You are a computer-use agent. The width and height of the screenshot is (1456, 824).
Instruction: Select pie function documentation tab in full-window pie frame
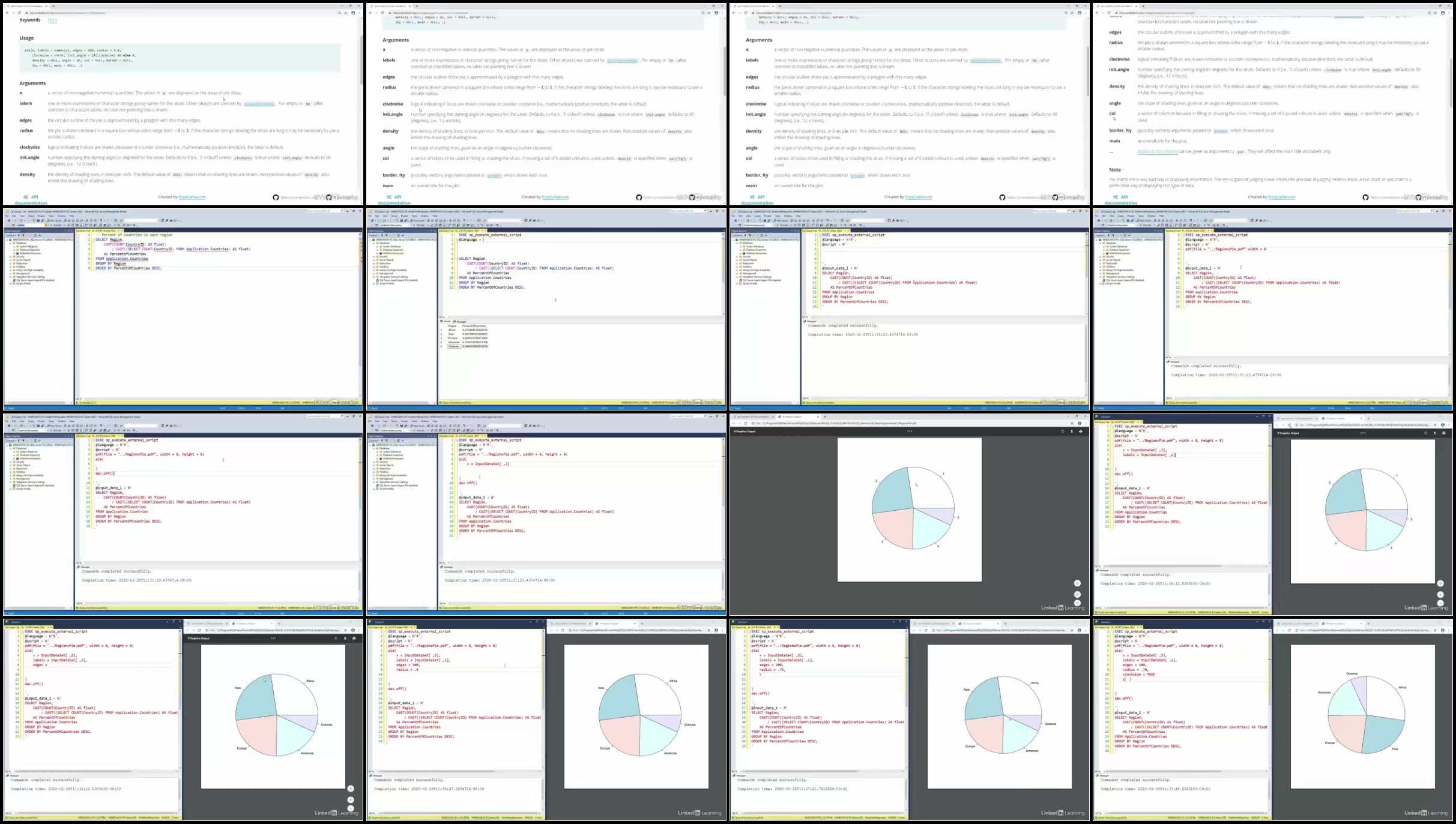754,417
